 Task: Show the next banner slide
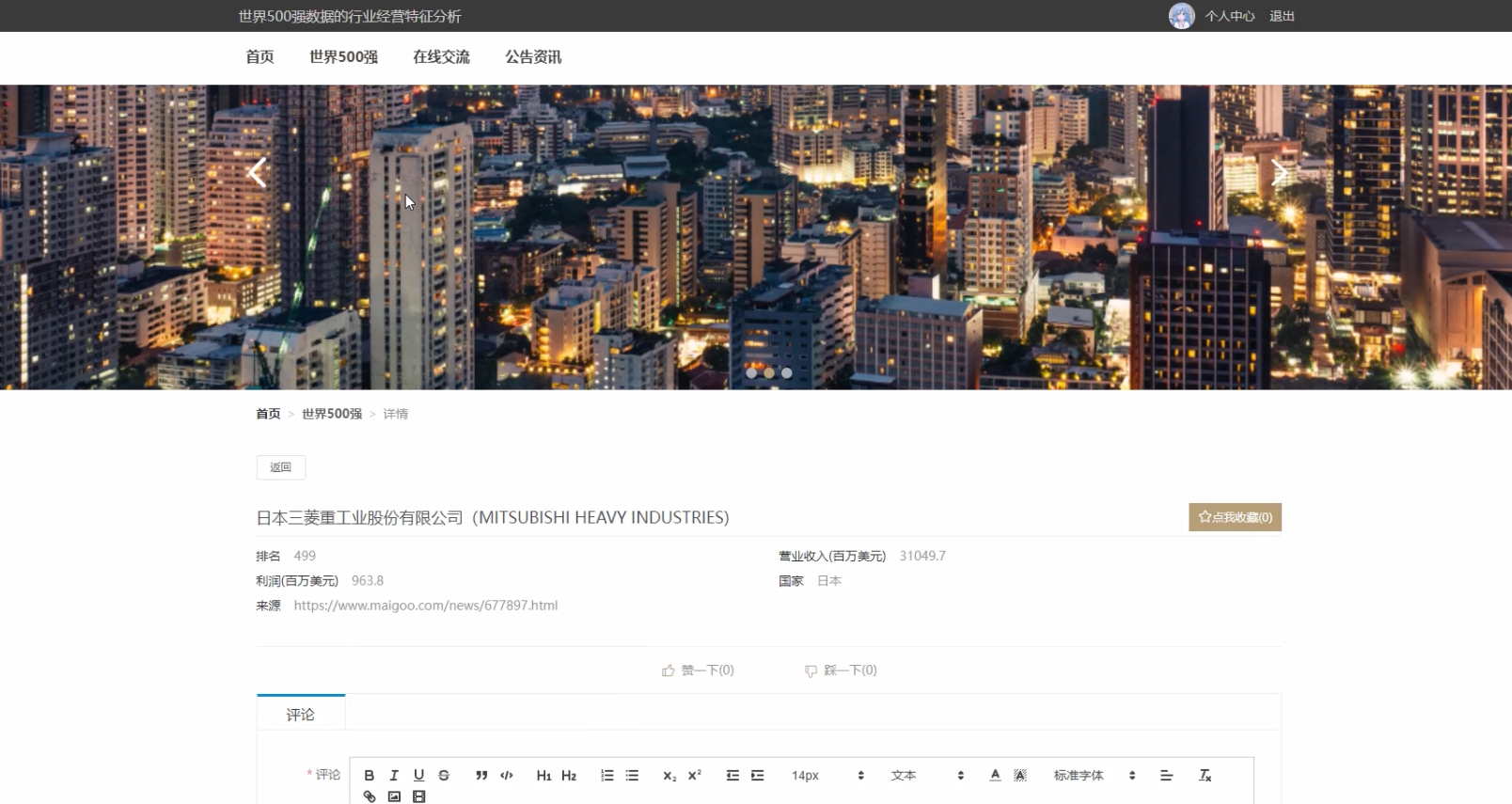pyautogui.click(x=1279, y=173)
